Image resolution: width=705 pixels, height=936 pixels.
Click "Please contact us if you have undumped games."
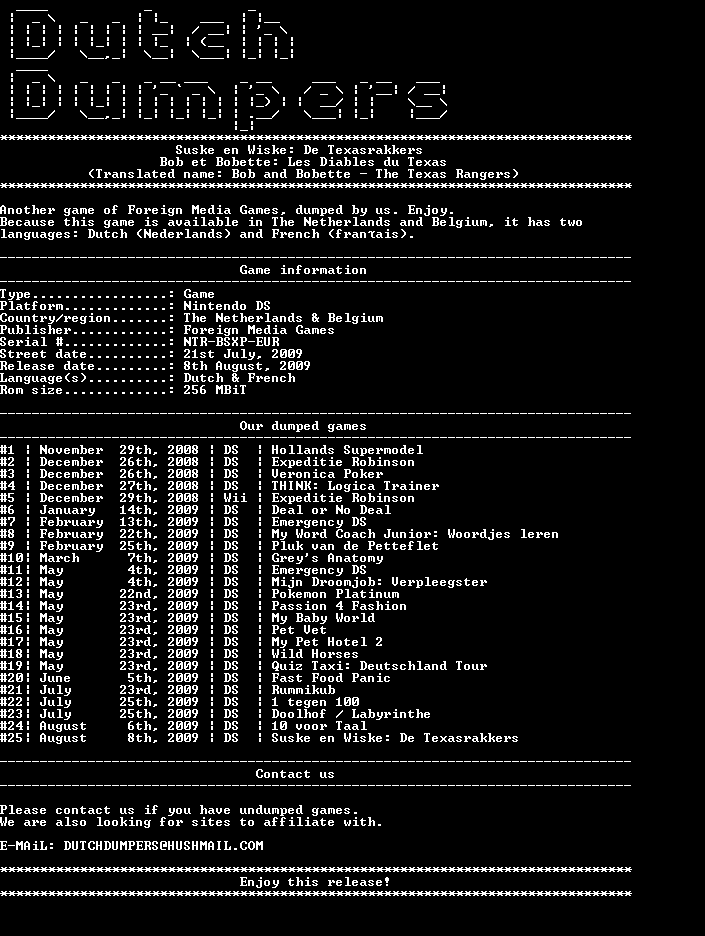[179, 810]
